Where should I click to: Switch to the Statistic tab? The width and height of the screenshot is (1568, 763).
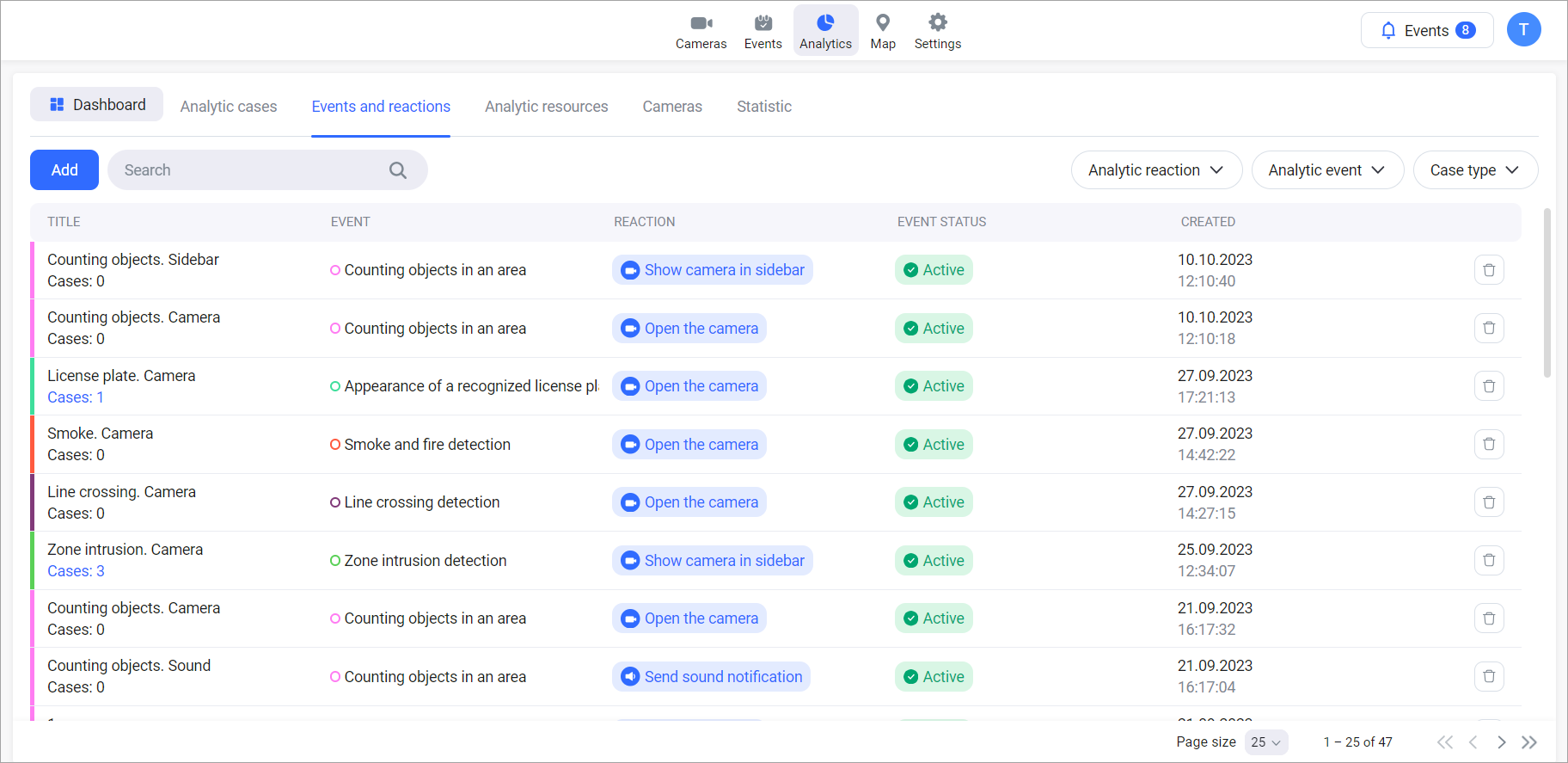[763, 107]
